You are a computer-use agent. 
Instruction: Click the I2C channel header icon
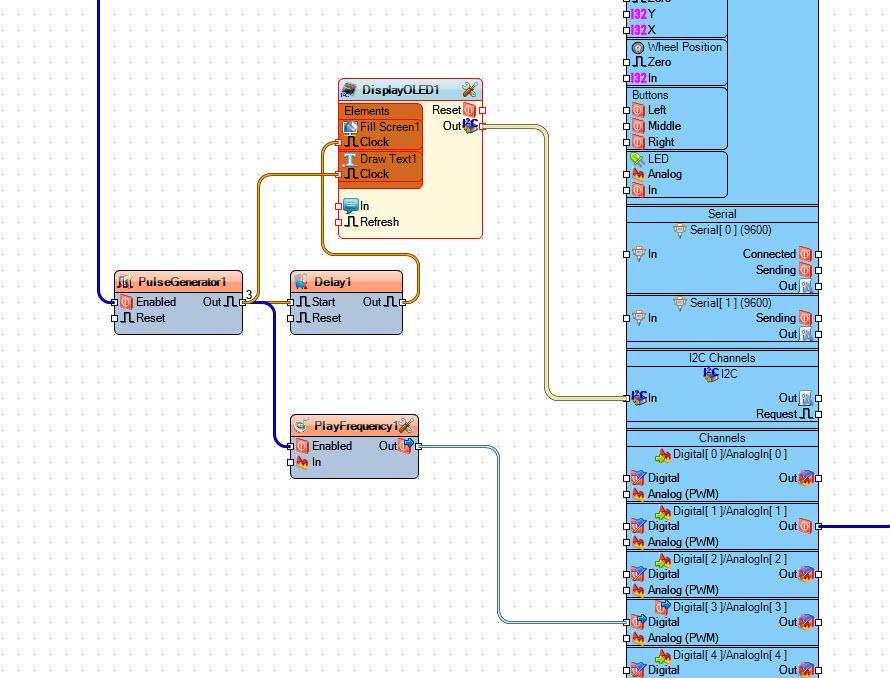point(711,374)
